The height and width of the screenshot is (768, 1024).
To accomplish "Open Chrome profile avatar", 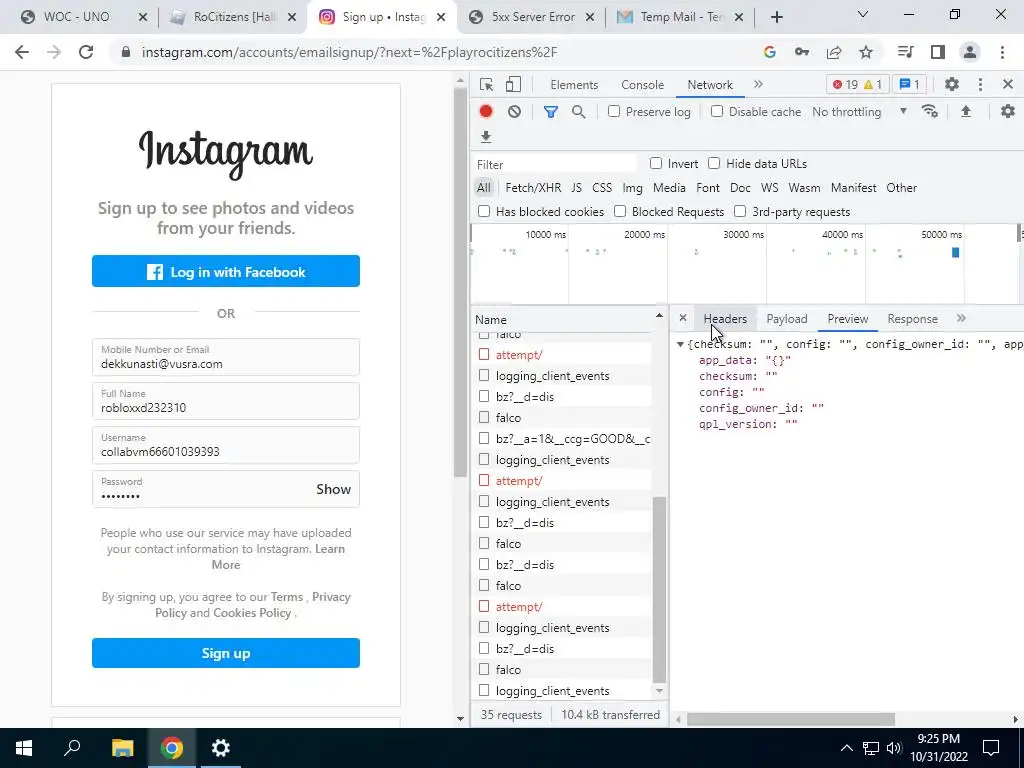I will click(970, 52).
